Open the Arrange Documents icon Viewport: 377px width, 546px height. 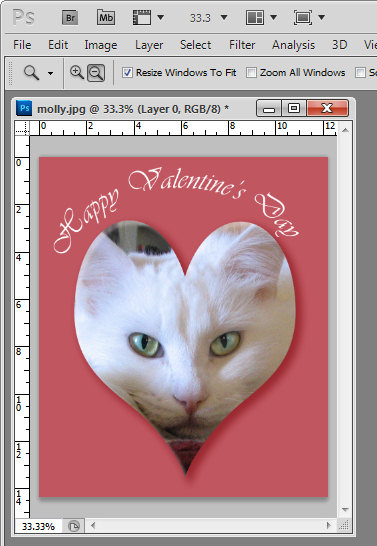(255, 17)
